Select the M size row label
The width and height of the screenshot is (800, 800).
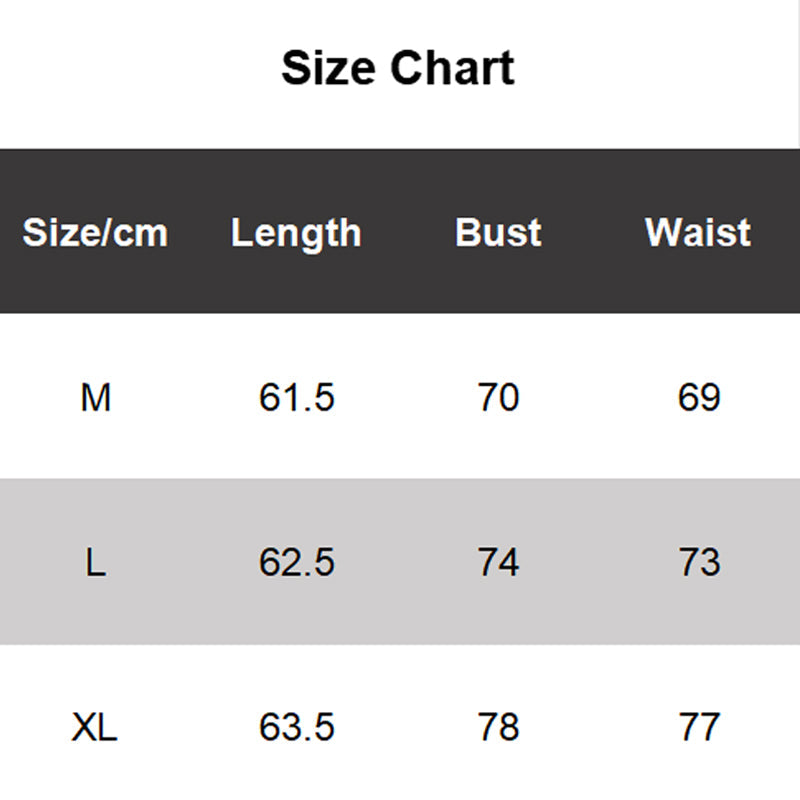(x=95, y=398)
